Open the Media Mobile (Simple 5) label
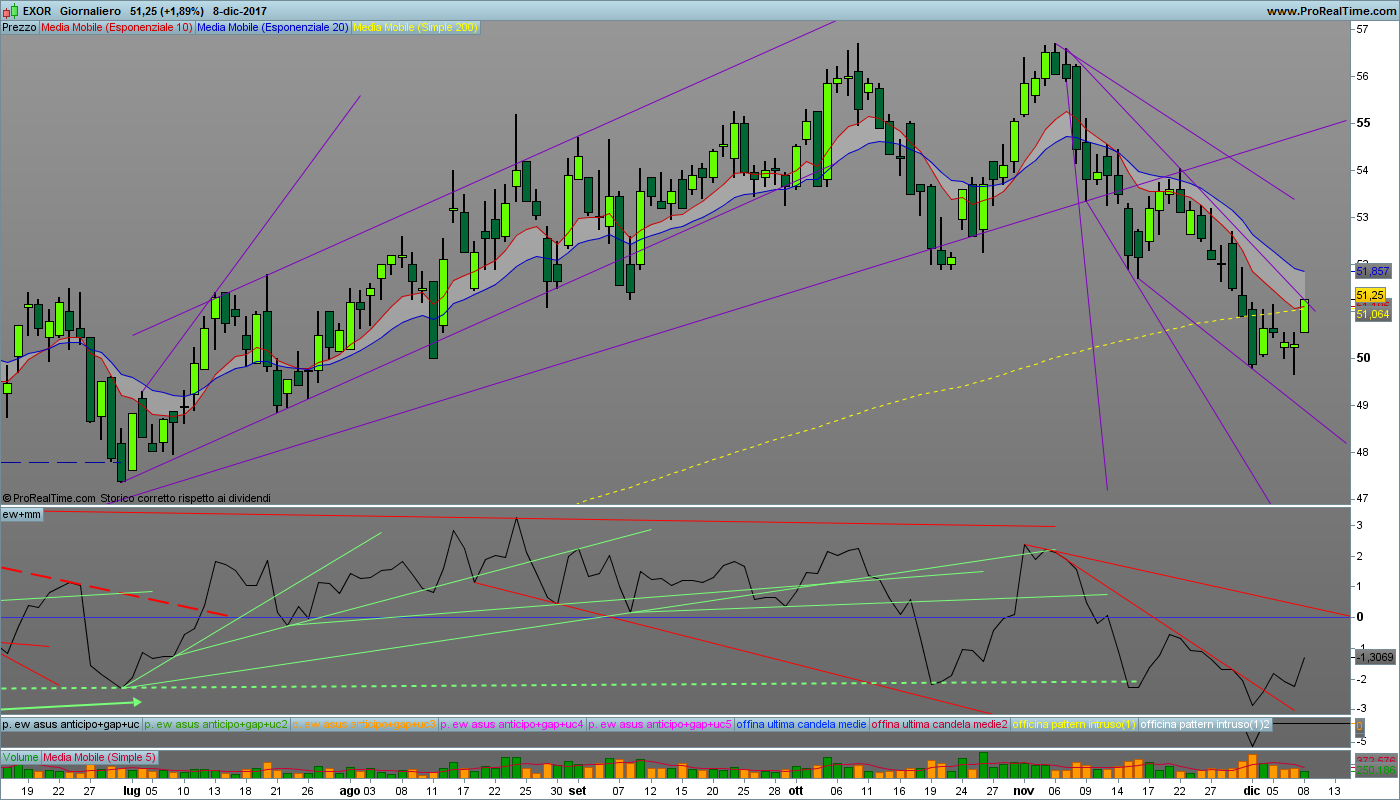This screenshot has width=1400, height=800. coord(99,757)
